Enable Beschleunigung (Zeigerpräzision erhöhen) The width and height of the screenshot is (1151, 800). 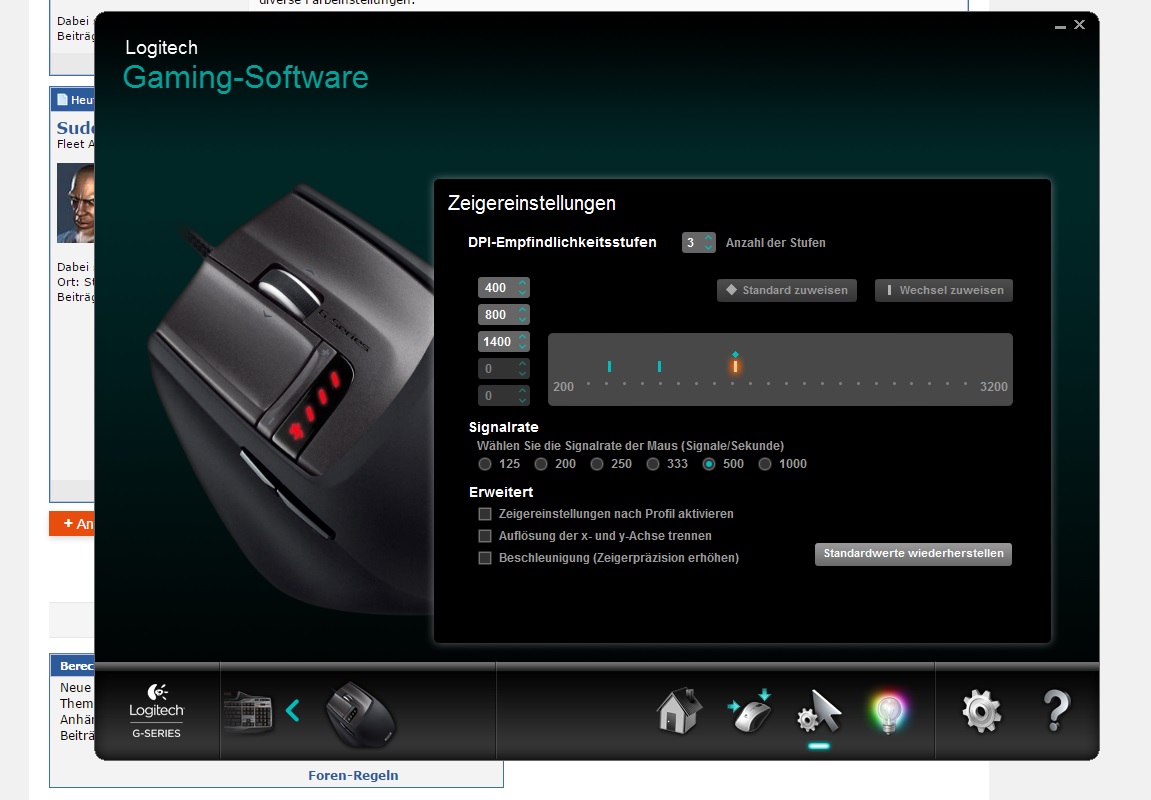[484, 558]
